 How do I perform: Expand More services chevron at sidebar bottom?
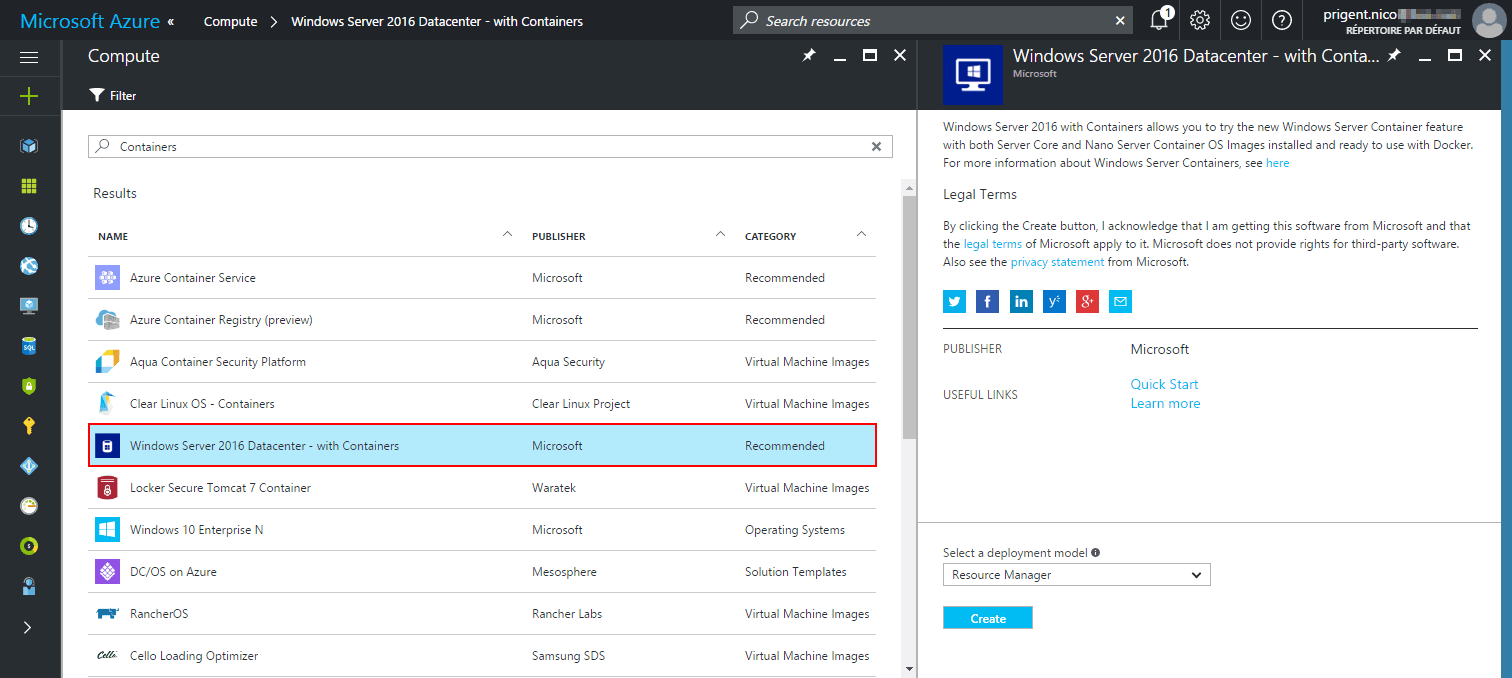point(28,628)
